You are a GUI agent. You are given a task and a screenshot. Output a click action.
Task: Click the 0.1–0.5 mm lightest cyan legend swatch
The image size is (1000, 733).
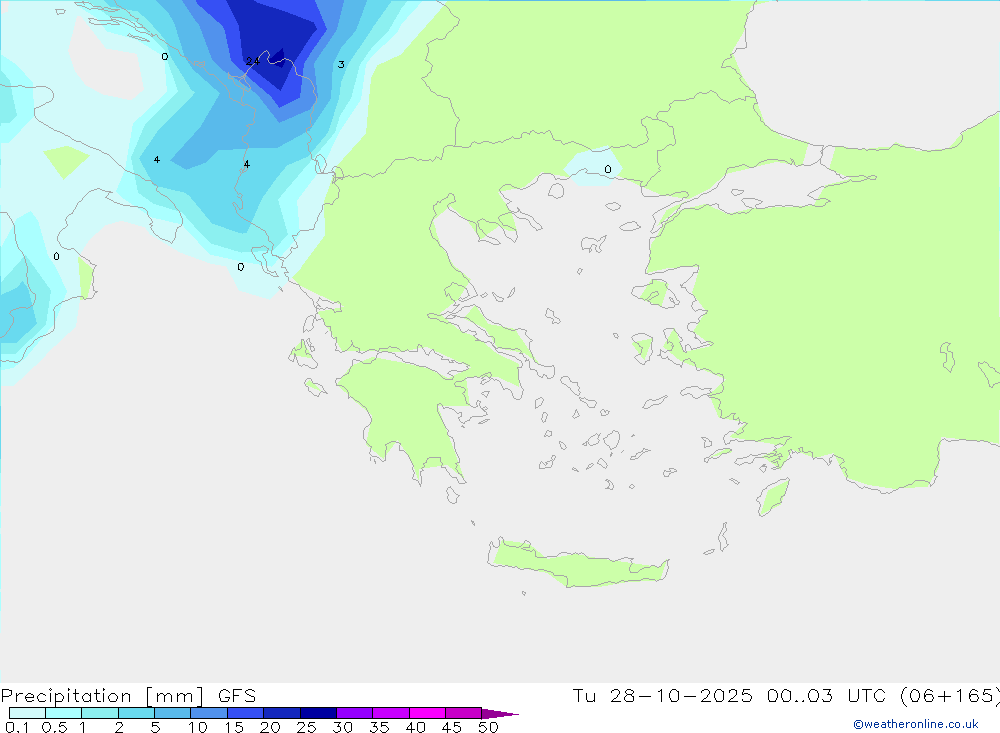pos(27,713)
